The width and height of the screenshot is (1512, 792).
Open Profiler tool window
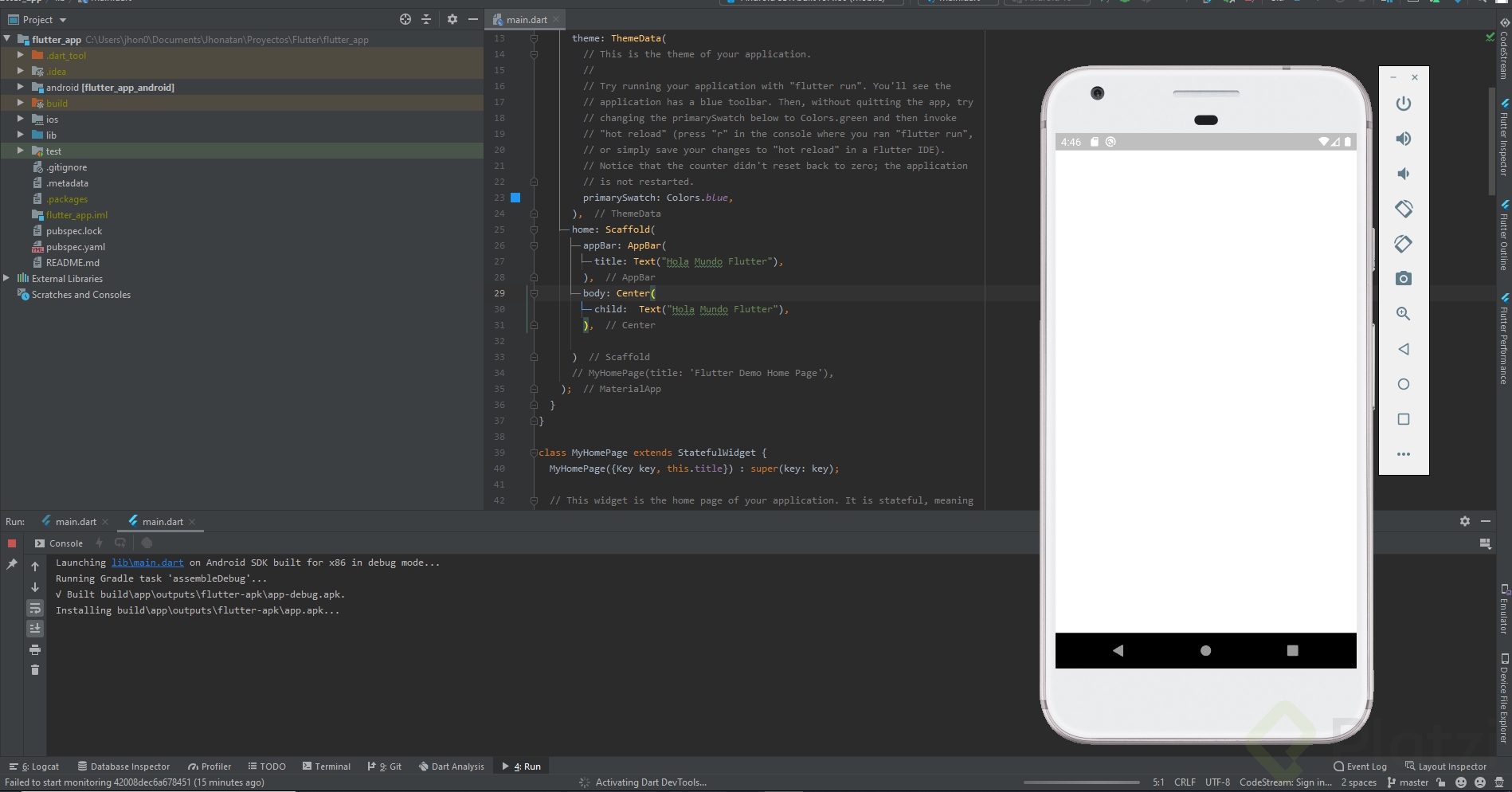tap(210, 767)
